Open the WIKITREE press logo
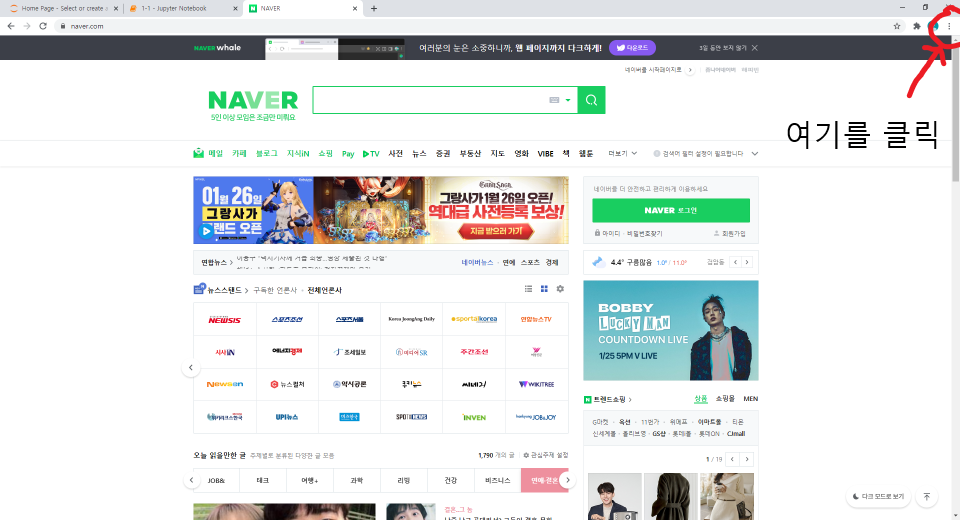The image size is (960, 520). coord(536,385)
